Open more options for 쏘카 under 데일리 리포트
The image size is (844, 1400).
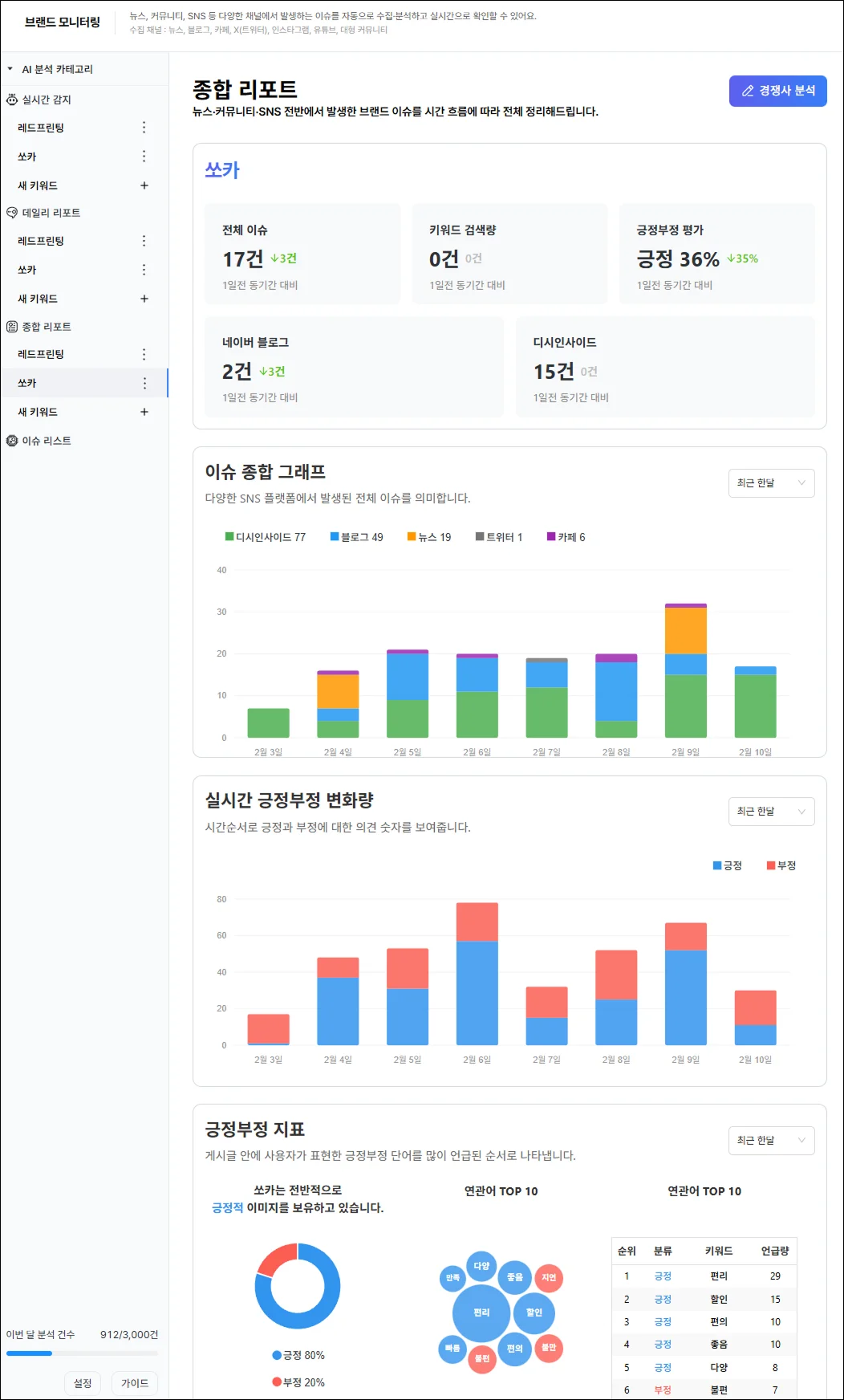coord(144,270)
